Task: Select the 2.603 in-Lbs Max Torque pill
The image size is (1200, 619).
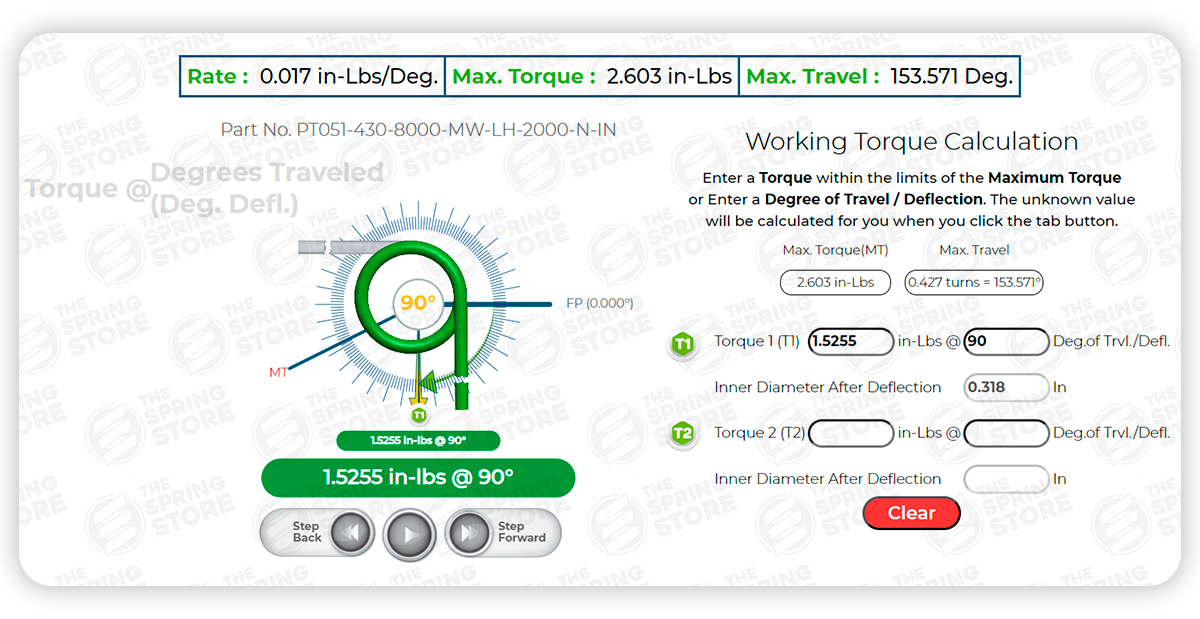Action: click(835, 282)
